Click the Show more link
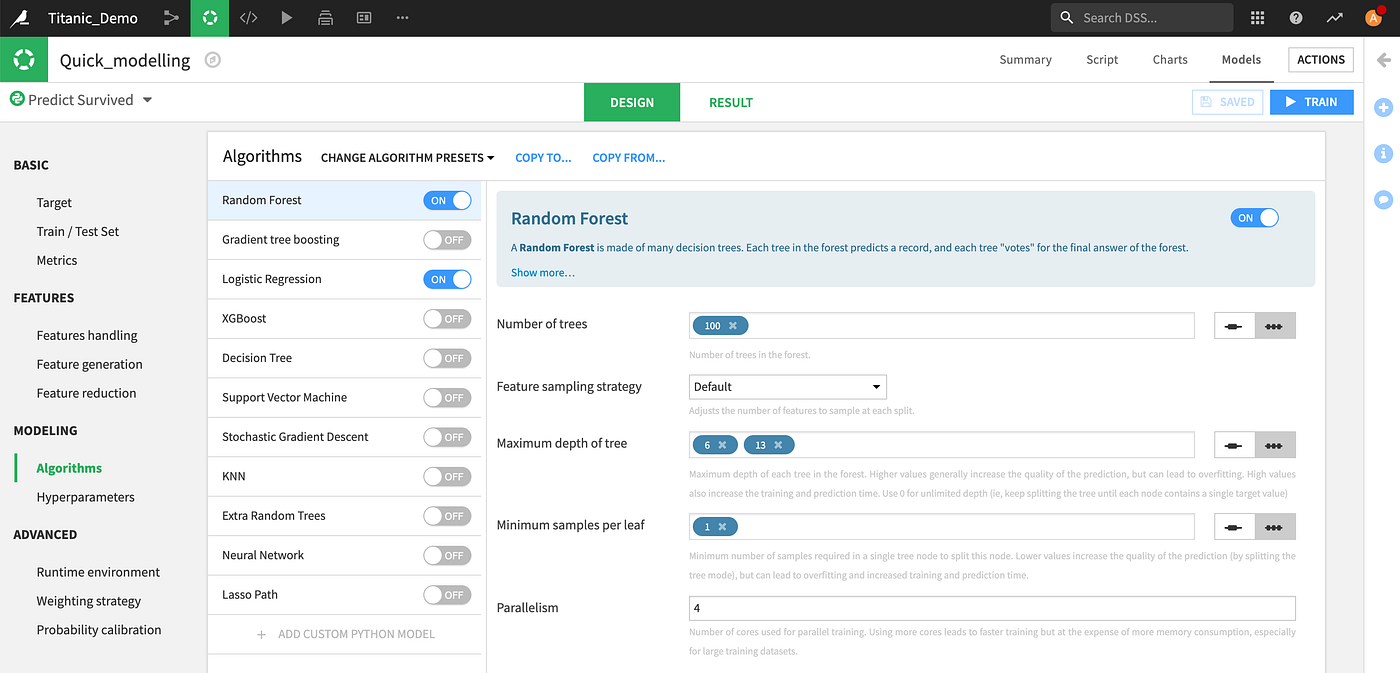 click(x=543, y=273)
